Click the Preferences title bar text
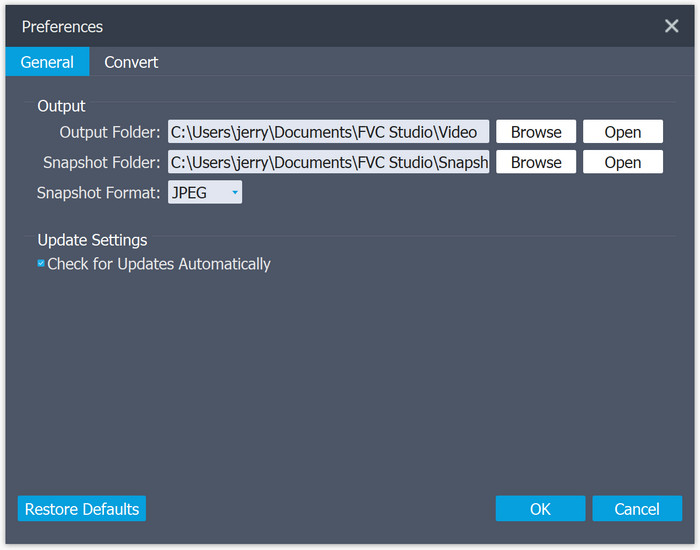 click(x=62, y=27)
